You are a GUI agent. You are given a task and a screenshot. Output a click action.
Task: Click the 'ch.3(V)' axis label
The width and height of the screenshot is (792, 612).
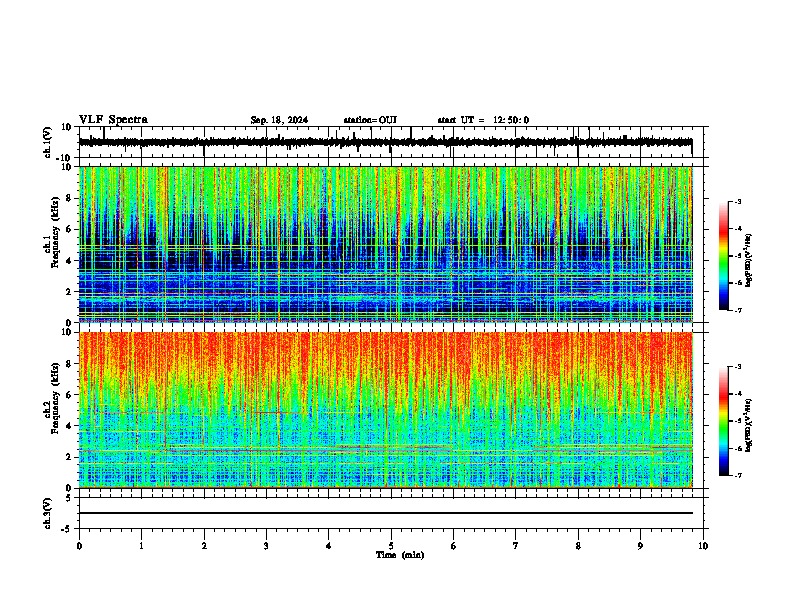(48, 513)
